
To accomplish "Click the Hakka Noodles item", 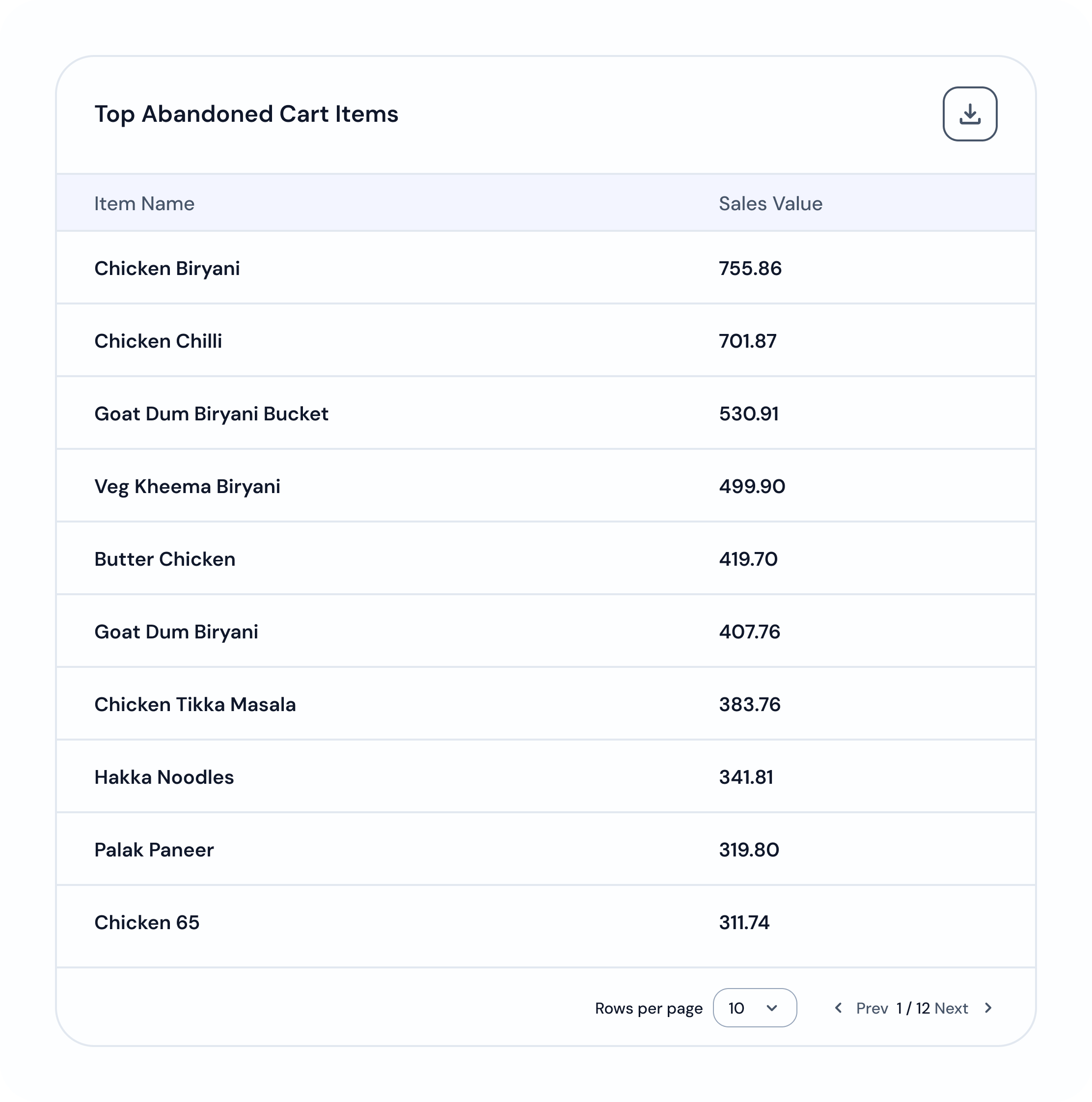I will point(164,777).
